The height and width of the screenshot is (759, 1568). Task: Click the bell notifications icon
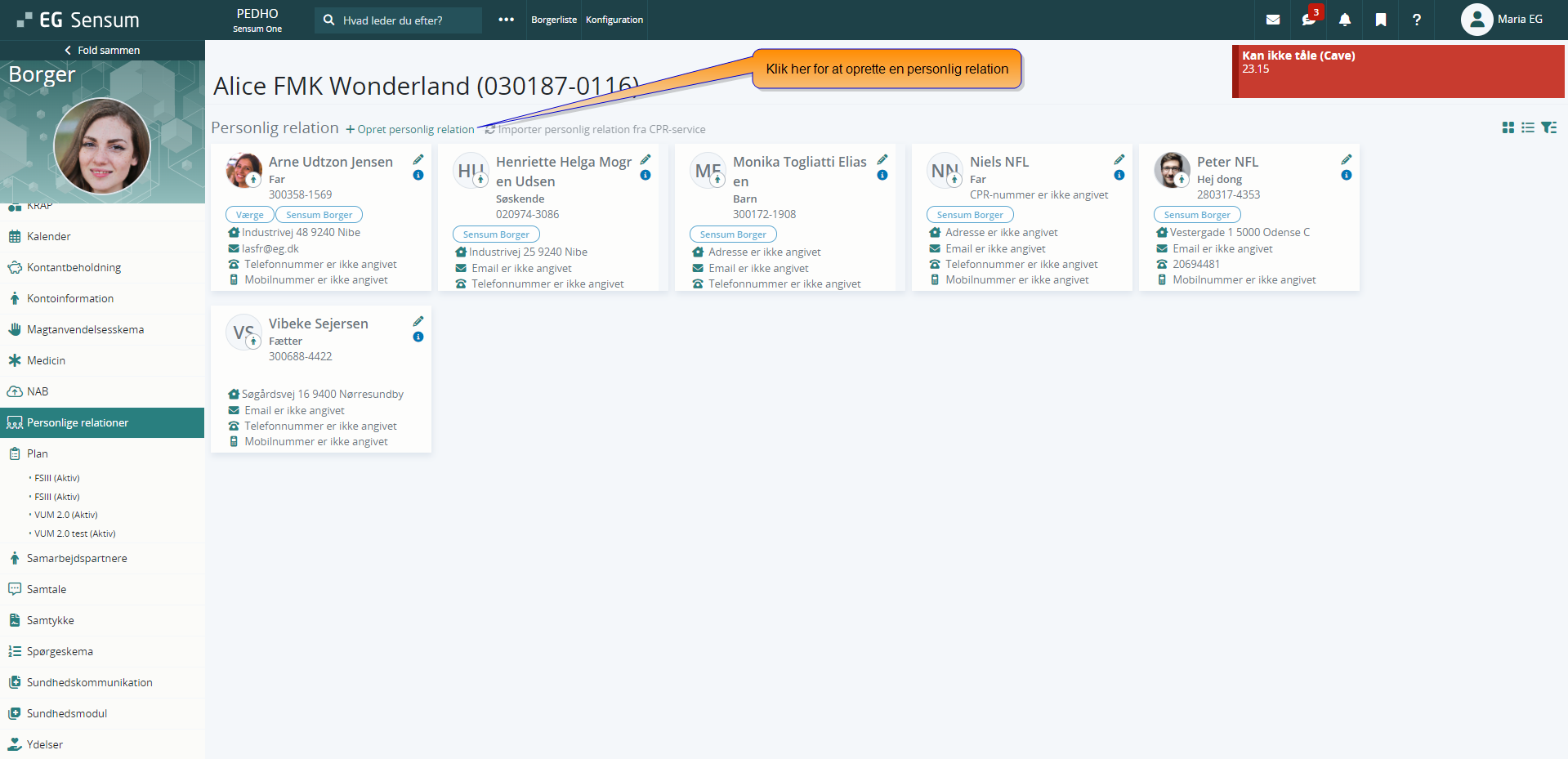click(x=1345, y=20)
